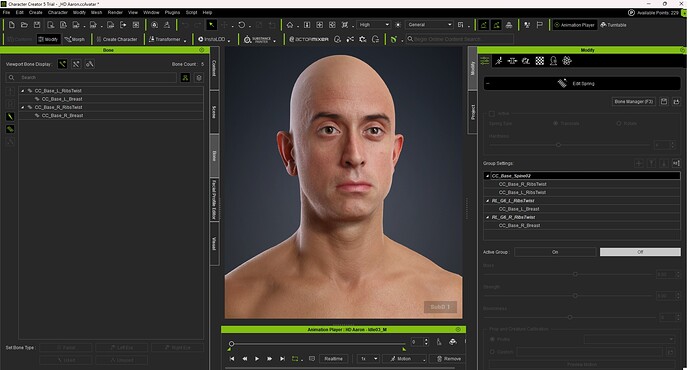The width and height of the screenshot is (690, 370).
Task: Select the active bone edit tool in sidebar
Action: click(11, 117)
